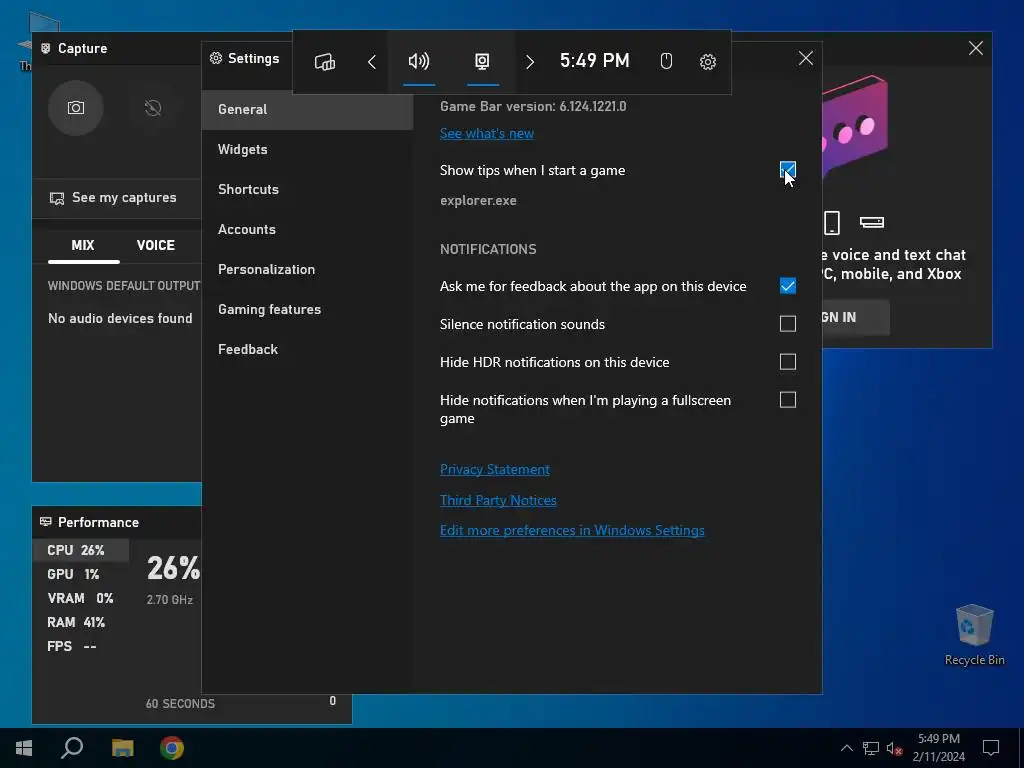
Task: Click the right chevron in the Game Bar toolbar
Action: point(530,62)
